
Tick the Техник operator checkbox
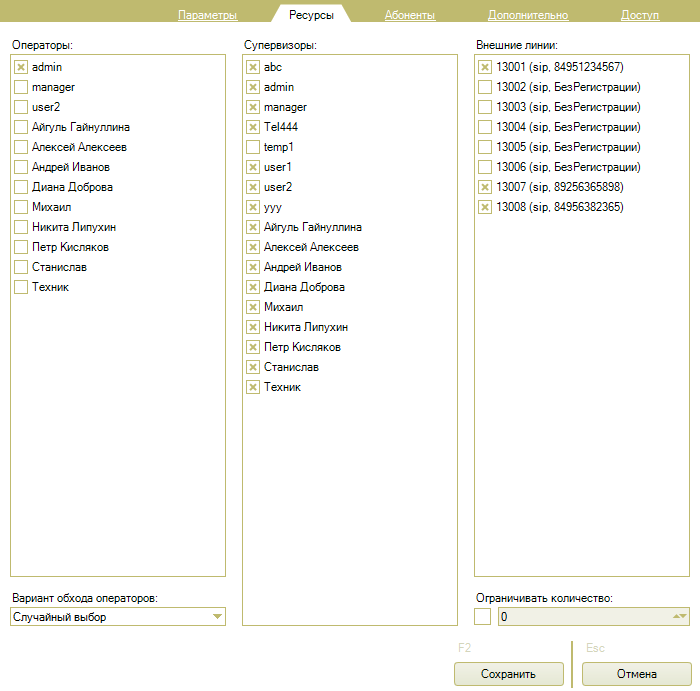20,287
